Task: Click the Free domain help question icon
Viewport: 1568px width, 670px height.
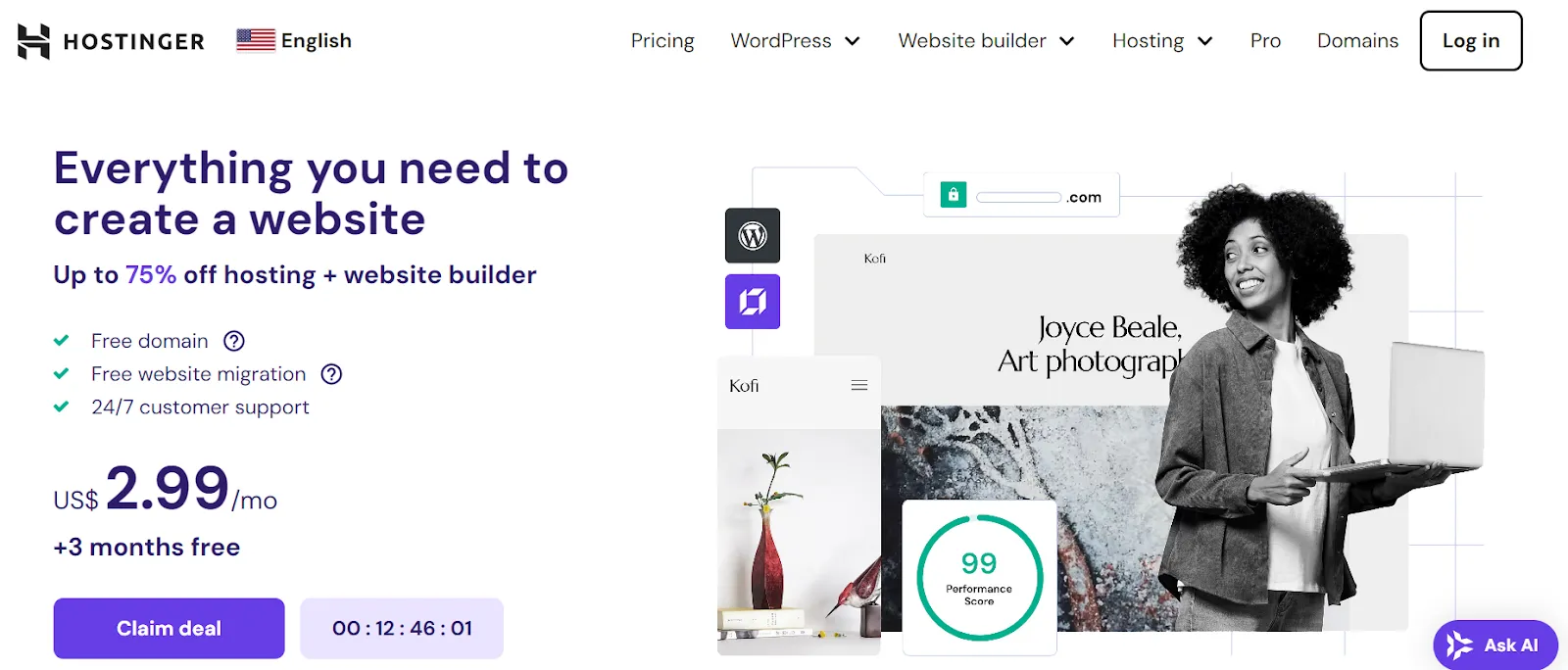Action: (x=234, y=341)
